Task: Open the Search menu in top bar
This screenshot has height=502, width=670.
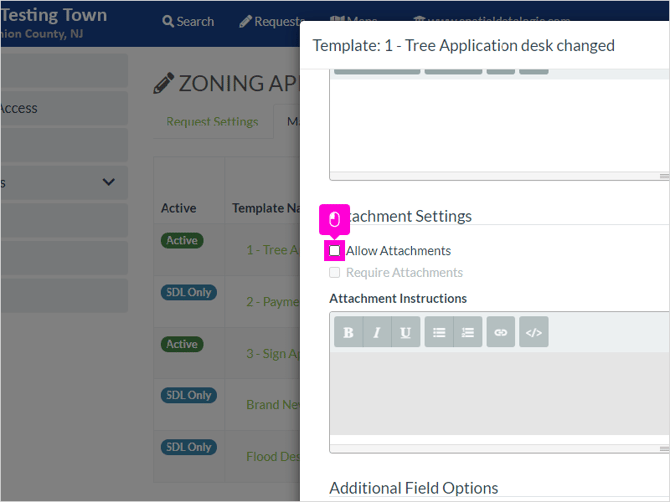Action: pyautogui.click(x=188, y=21)
